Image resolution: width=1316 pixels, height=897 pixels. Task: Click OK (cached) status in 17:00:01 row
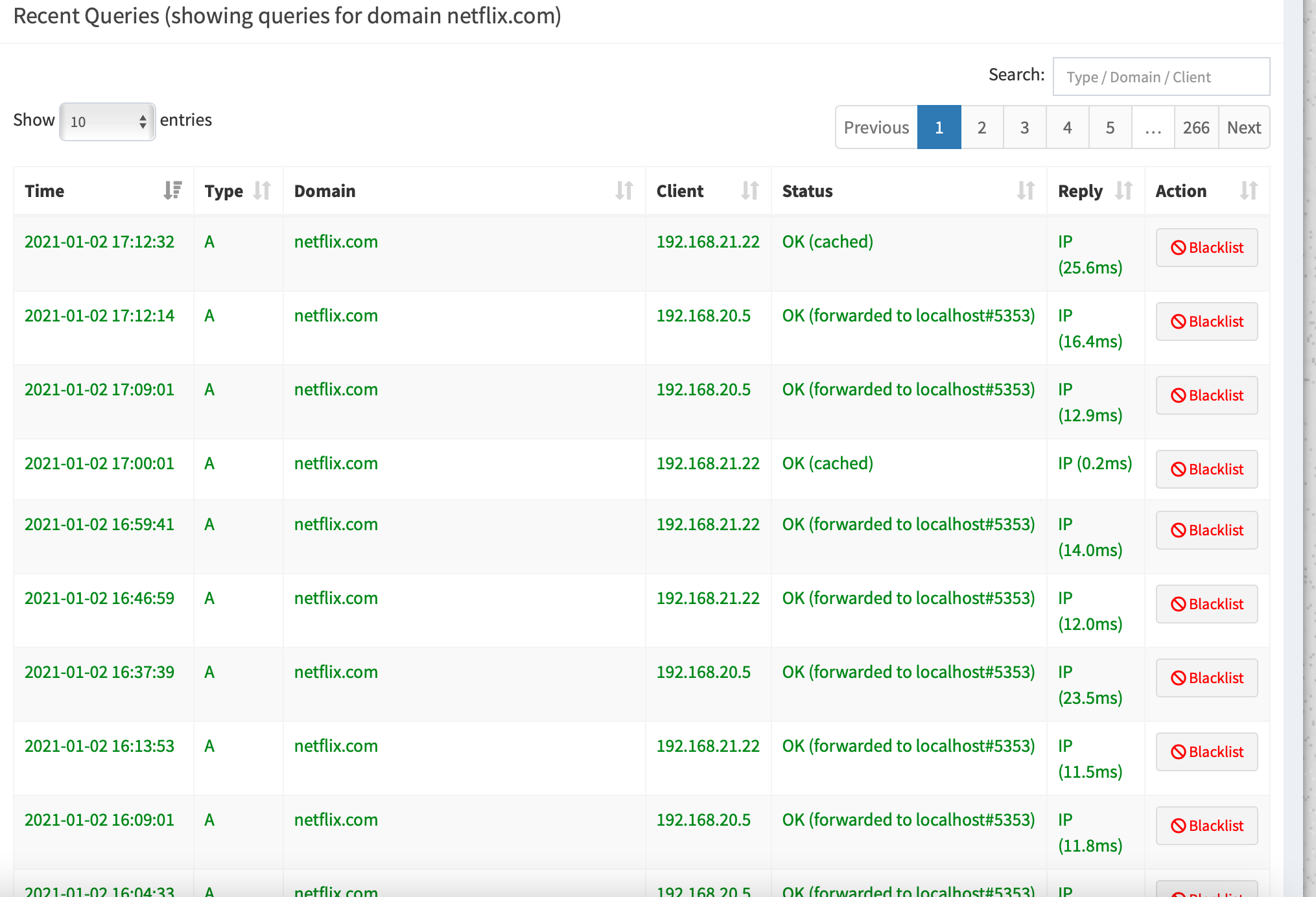(828, 463)
